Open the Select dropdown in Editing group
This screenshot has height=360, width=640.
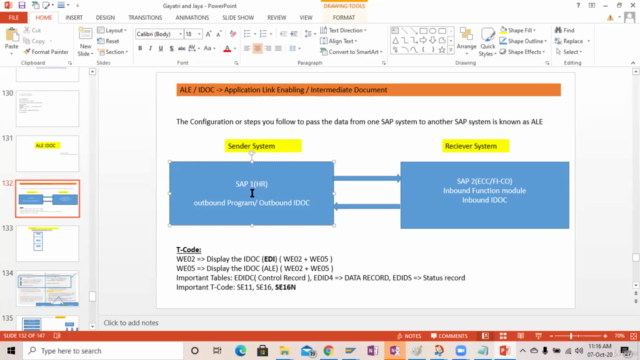coord(569,52)
